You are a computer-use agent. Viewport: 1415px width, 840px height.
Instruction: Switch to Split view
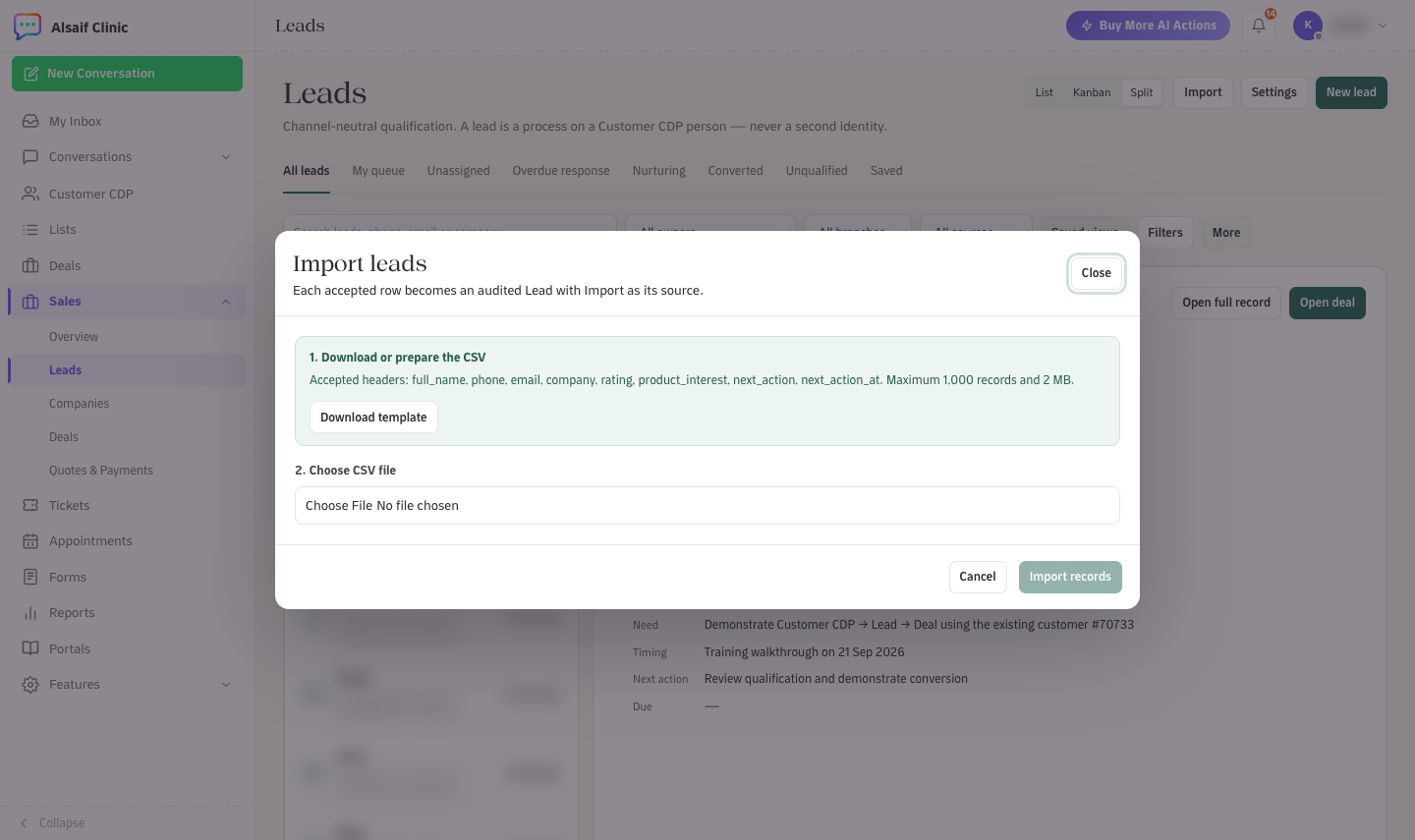[1141, 92]
